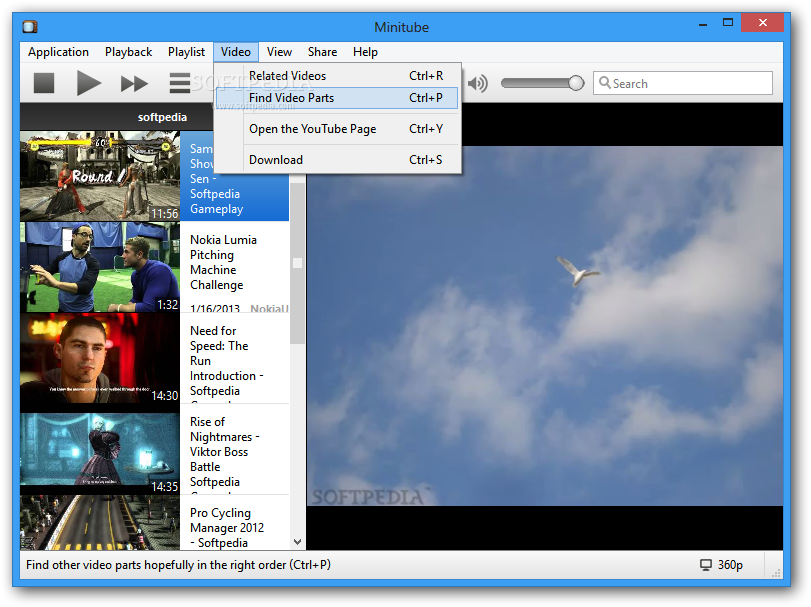
Task: Maximize the Minitube window
Action: click(728, 23)
